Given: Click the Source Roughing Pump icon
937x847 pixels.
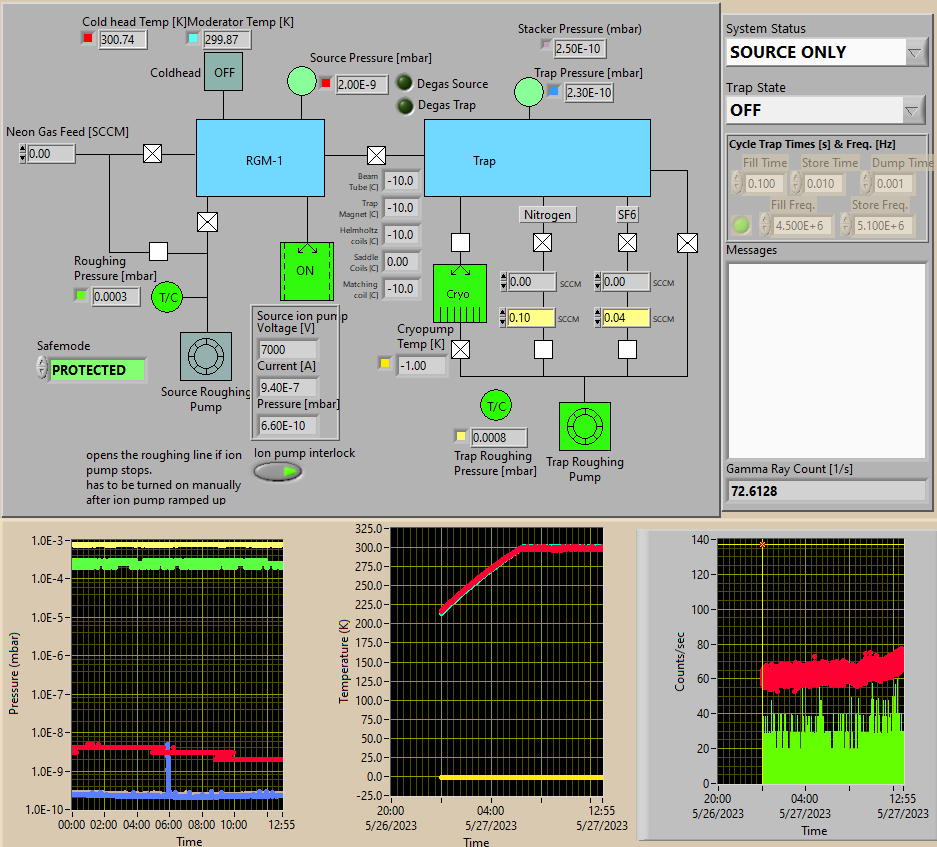Looking at the screenshot, I should [x=206, y=356].
